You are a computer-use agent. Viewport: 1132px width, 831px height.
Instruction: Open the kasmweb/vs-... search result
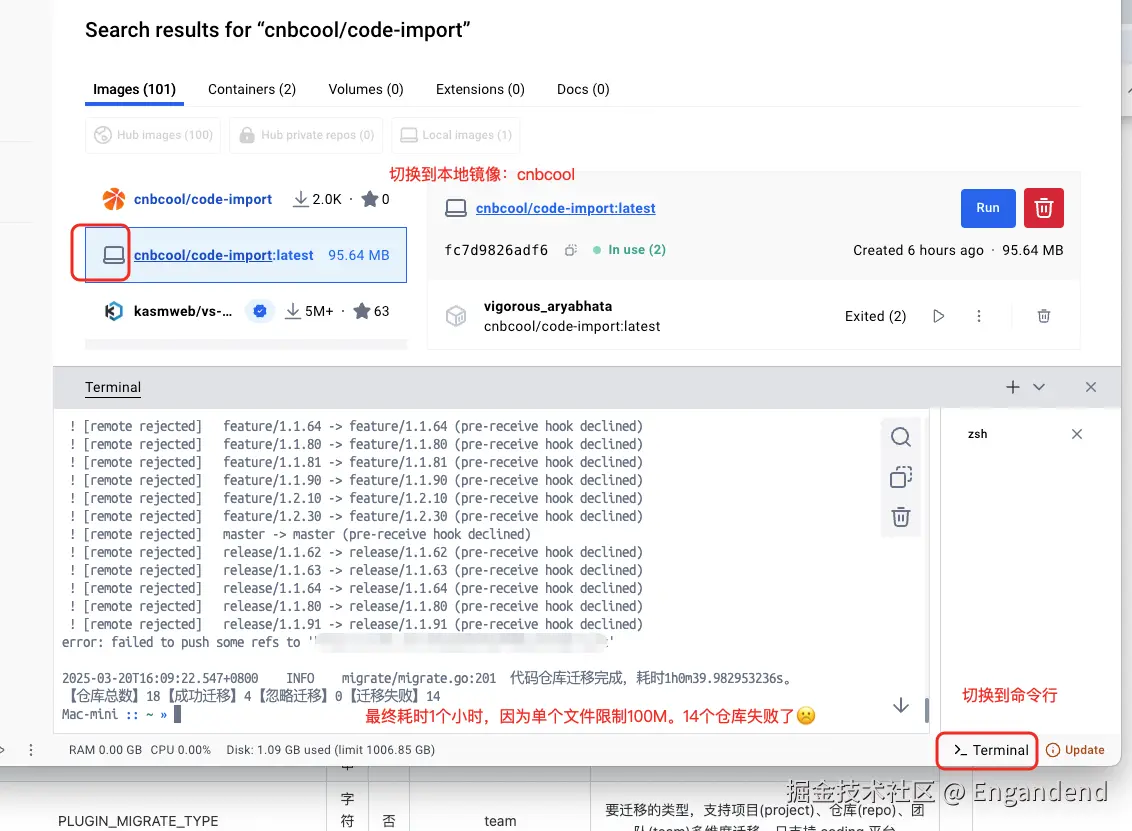183,311
